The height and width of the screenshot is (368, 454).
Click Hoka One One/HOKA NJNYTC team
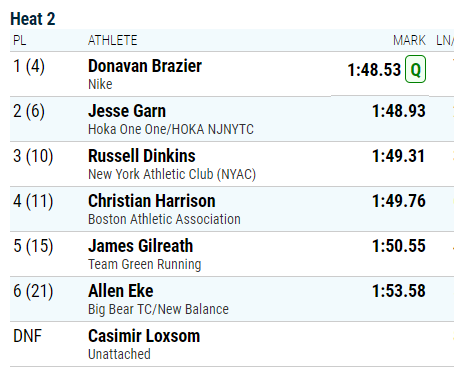[171, 129]
